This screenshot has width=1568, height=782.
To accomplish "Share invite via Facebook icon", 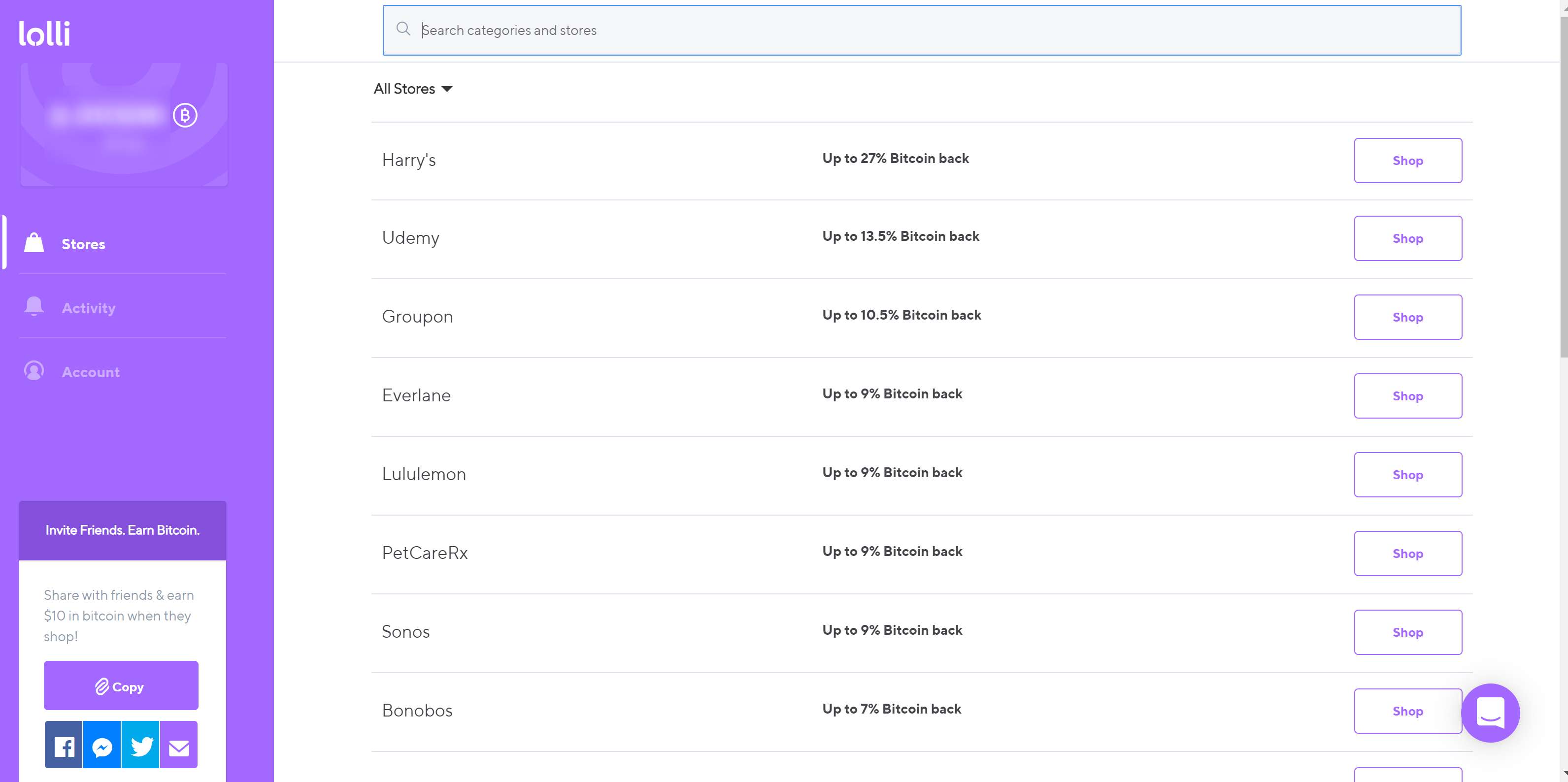I will (64, 746).
